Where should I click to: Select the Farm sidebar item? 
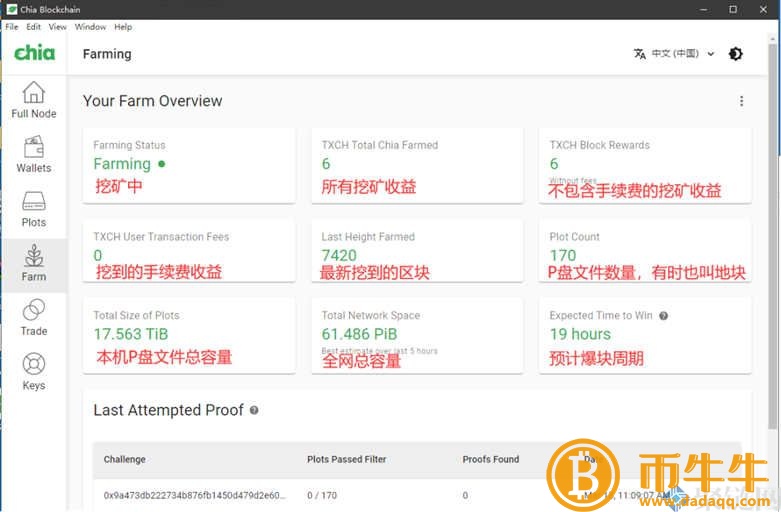tap(34, 263)
